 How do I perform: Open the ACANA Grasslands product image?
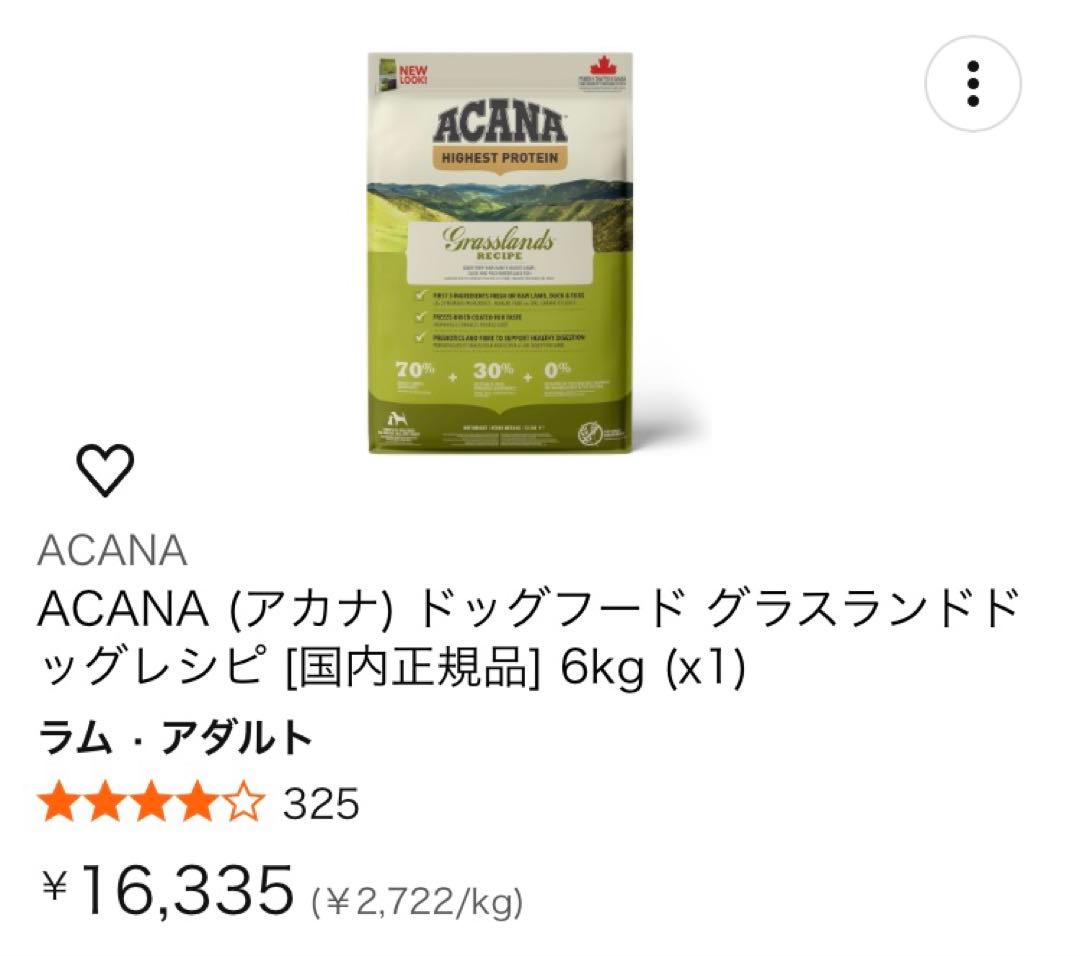pos(500,252)
